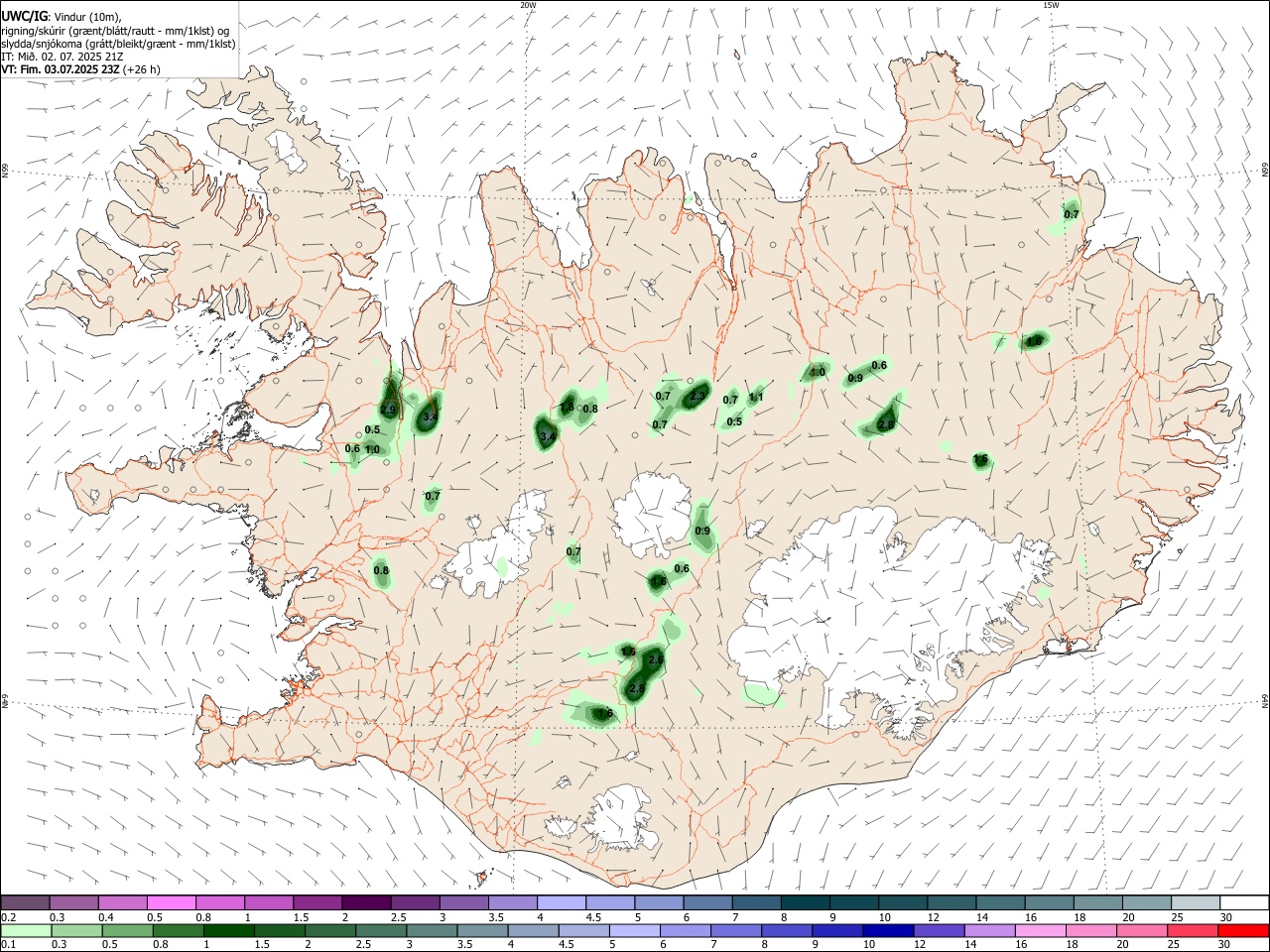Viewport: 1270px width, 952px height.
Task: Click the 'IT: Mið. 02. 07. 2025 21Z' line
Action: tap(63, 57)
